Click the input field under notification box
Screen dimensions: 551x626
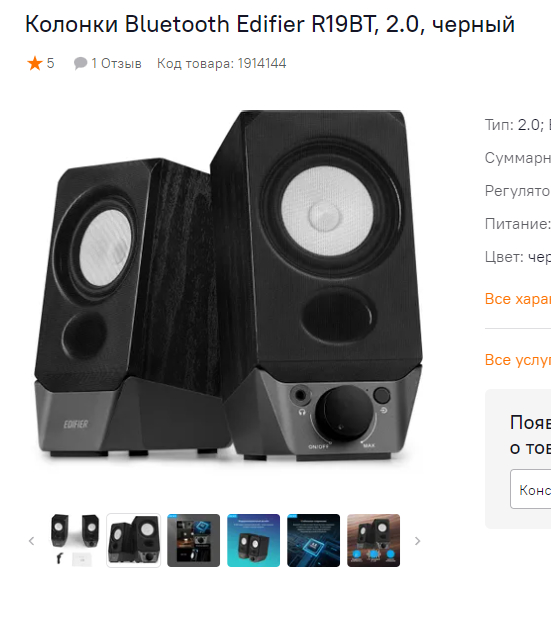coord(531,489)
